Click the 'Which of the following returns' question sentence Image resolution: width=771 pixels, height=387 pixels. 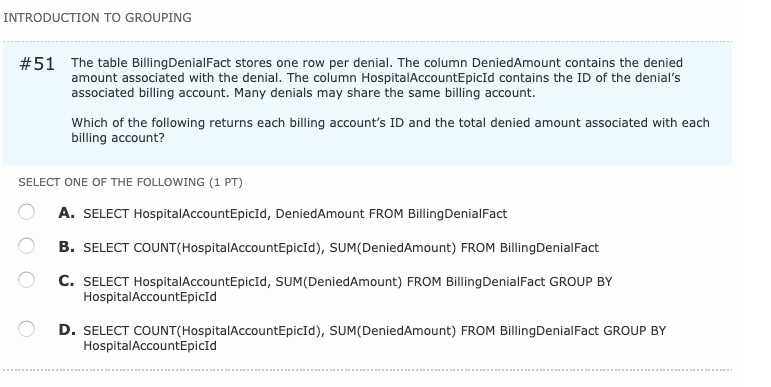[x=390, y=130]
